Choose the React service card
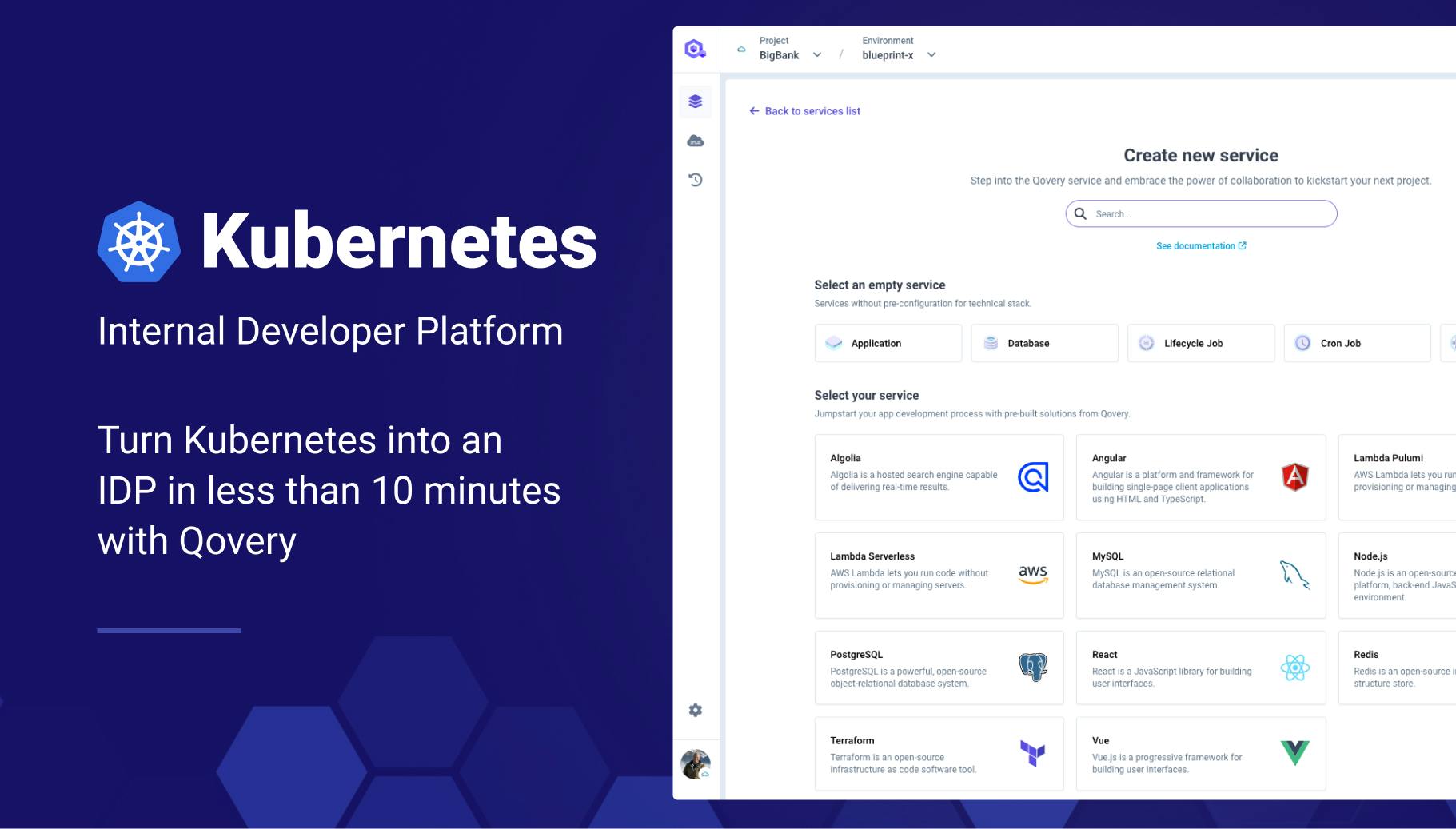The image size is (1456, 829). tap(1201, 668)
